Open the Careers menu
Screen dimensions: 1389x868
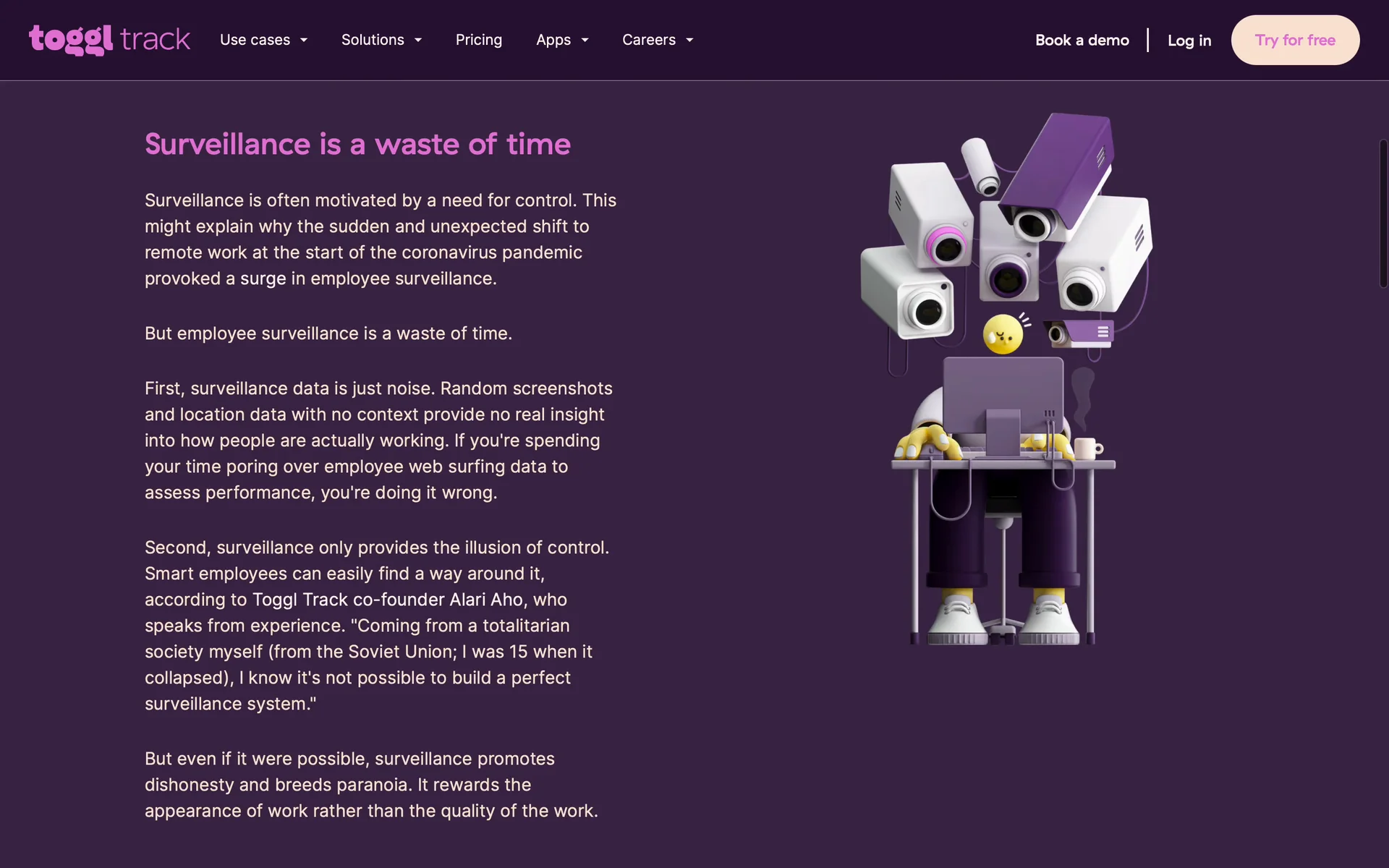coord(649,40)
